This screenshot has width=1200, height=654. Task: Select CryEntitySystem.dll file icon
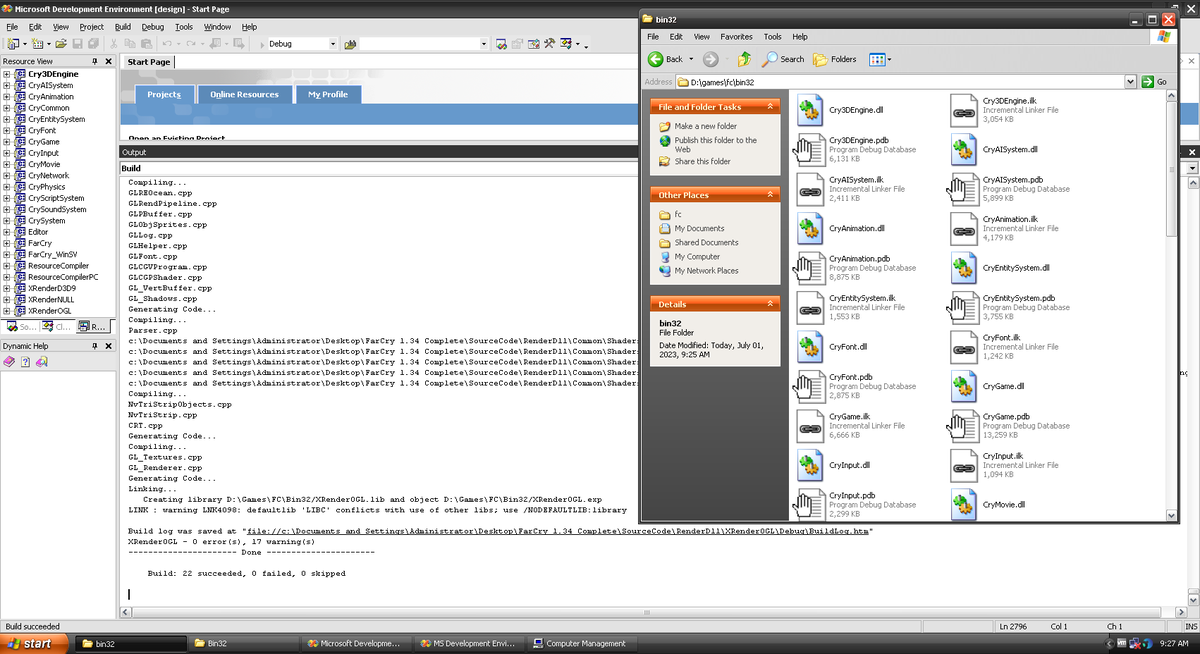[x=964, y=267]
